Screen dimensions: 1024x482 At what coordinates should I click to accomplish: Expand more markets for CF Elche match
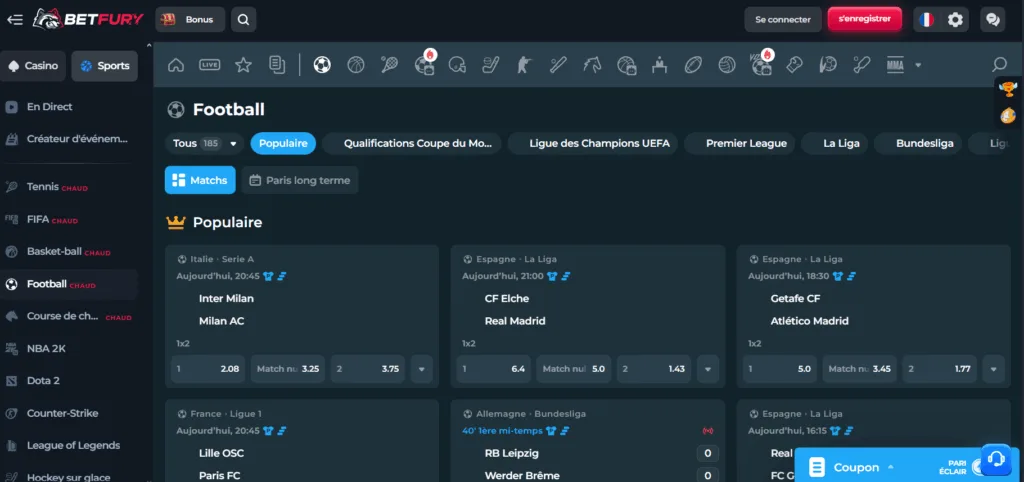pos(707,369)
